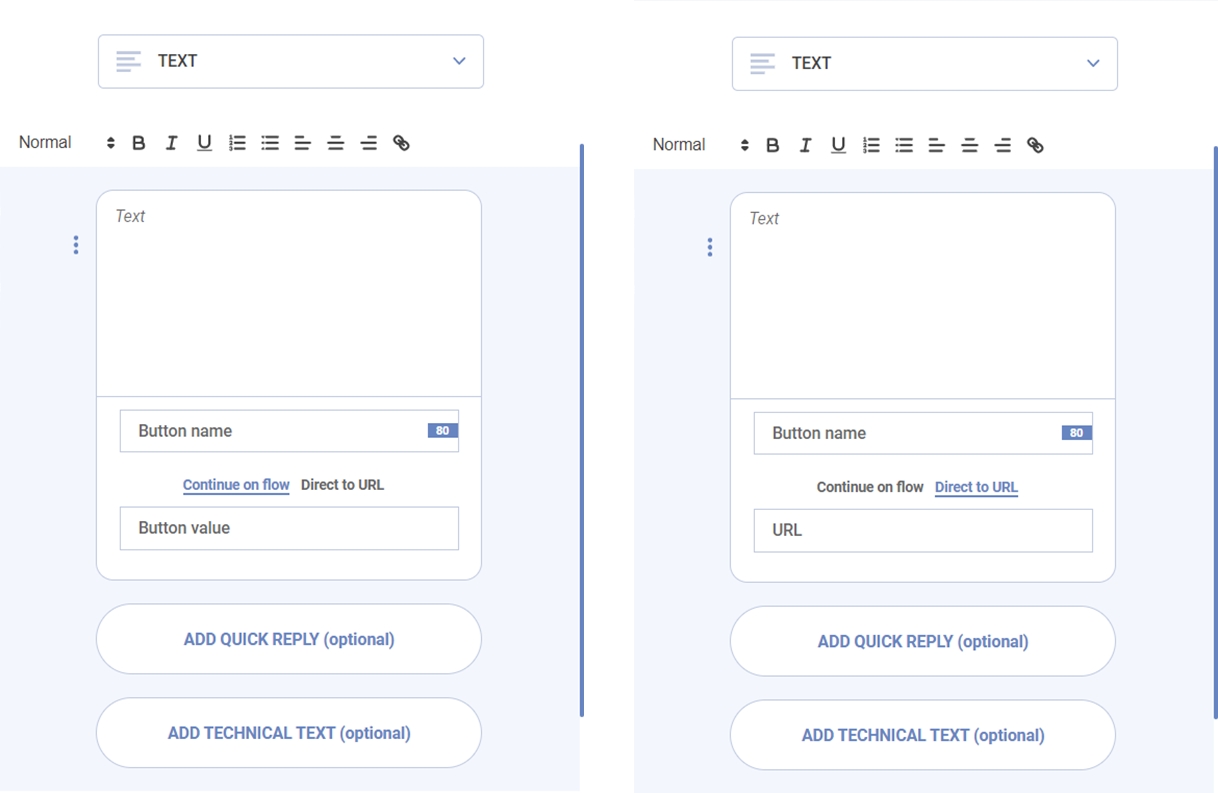Viewport: 1218px width, 793px height.
Task: Open the Normal text style dropdown on the left
Action: (x=66, y=143)
